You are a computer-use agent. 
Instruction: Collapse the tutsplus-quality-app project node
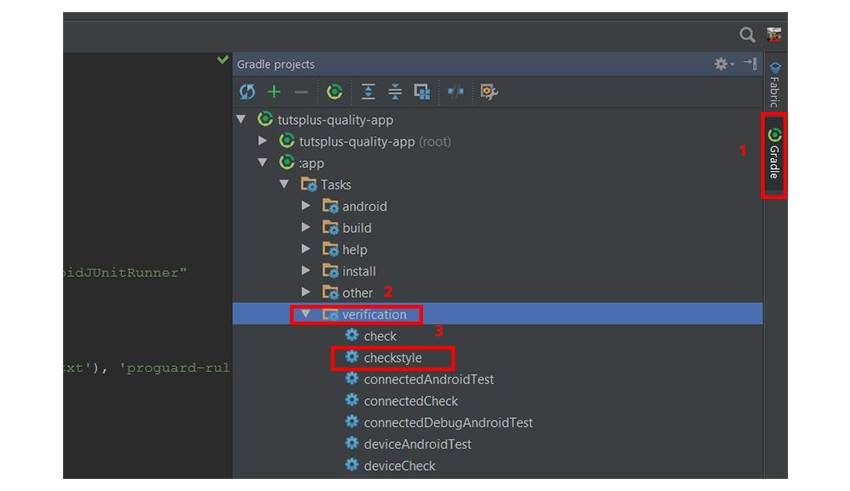[241, 119]
